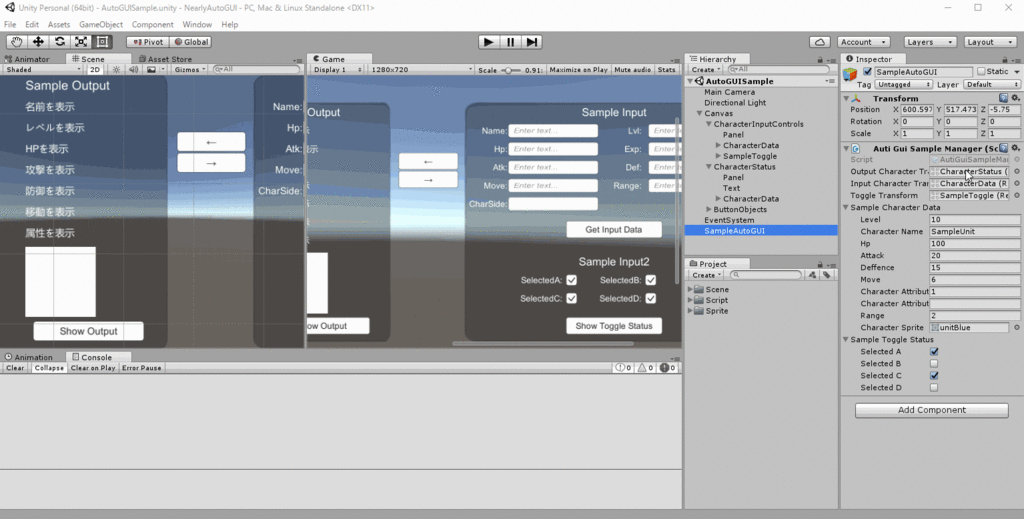Uncheck SelectedA in Game view
This screenshot has width=1024, height=519.
(x=571, y=280)
